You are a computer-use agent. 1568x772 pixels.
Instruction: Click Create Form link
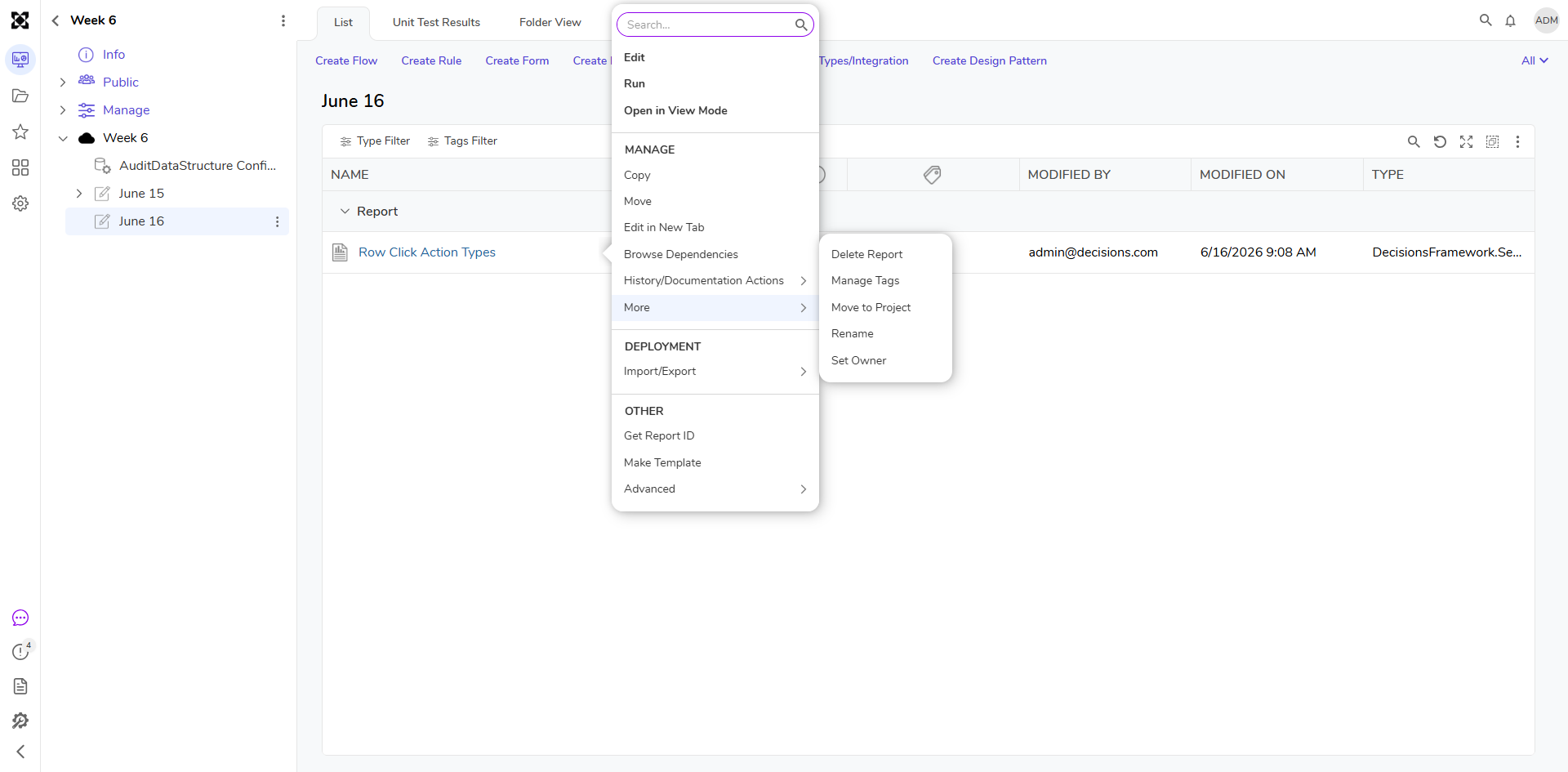pos(517,61)
